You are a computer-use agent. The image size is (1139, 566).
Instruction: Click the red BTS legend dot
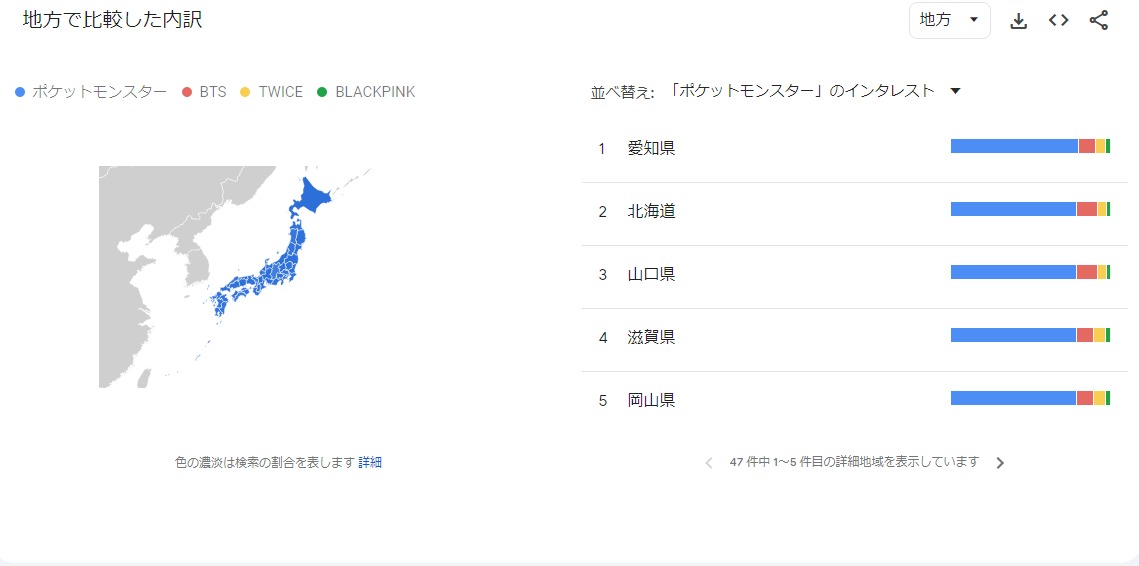(187, 92)
